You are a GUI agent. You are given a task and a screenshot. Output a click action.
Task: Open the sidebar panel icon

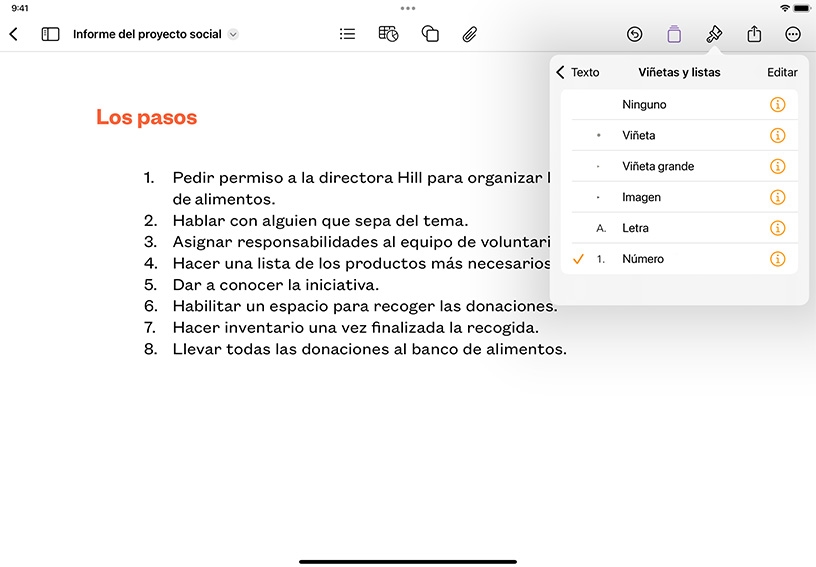(x=50, y=34)
